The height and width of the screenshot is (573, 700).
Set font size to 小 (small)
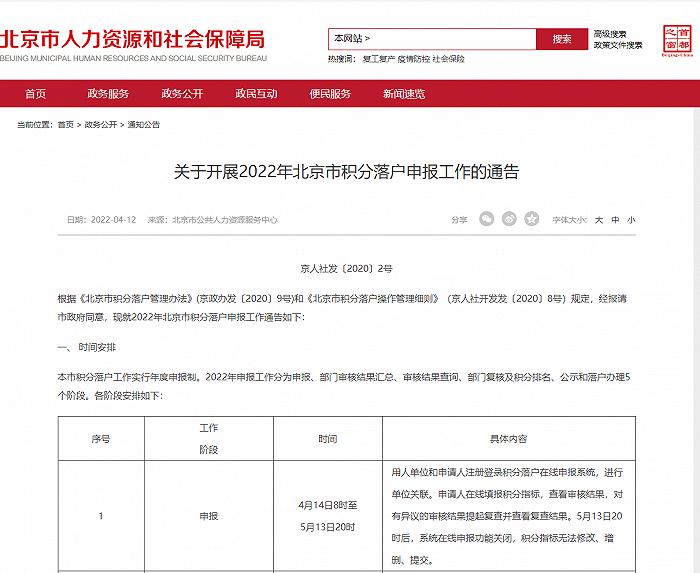point(631,220)
